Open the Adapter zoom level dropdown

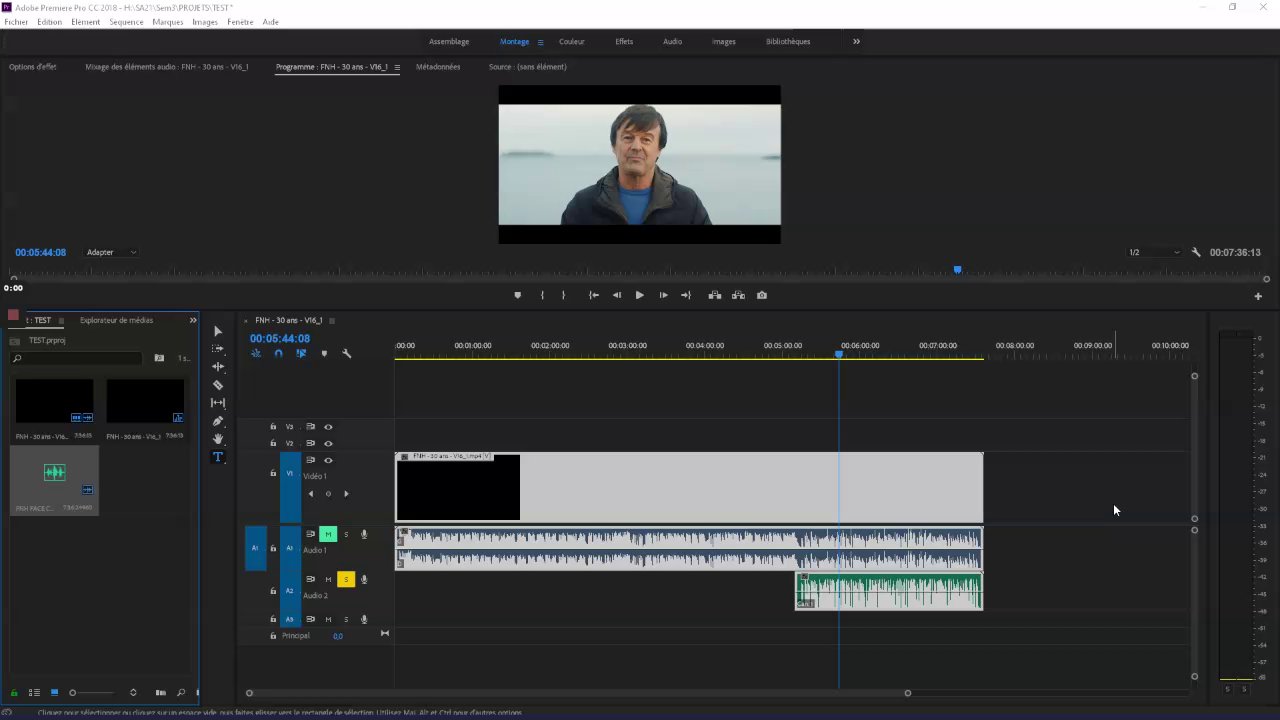click(x=111, y=252)
